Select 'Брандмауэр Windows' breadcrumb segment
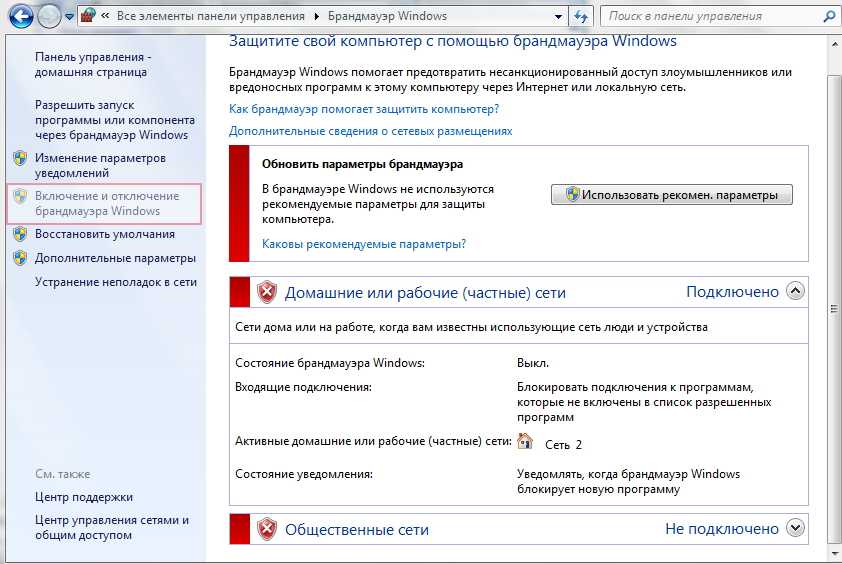842x564 pixels. (387, 16)
